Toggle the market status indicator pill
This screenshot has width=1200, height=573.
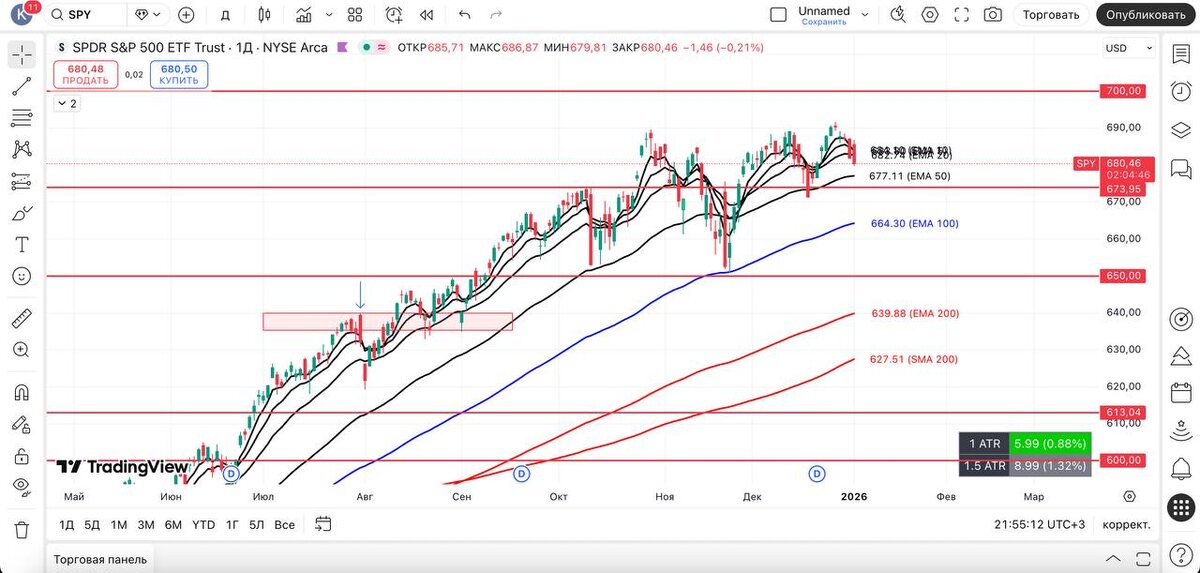[x=375, y=47]
